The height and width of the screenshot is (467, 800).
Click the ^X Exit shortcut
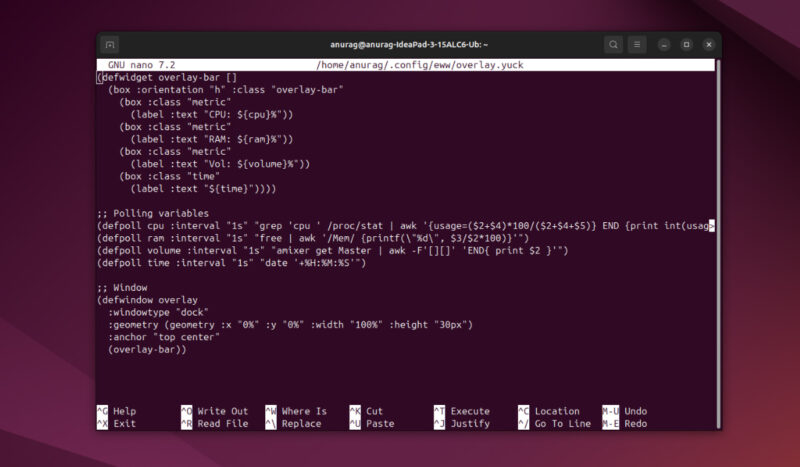[x=116, y=424]
